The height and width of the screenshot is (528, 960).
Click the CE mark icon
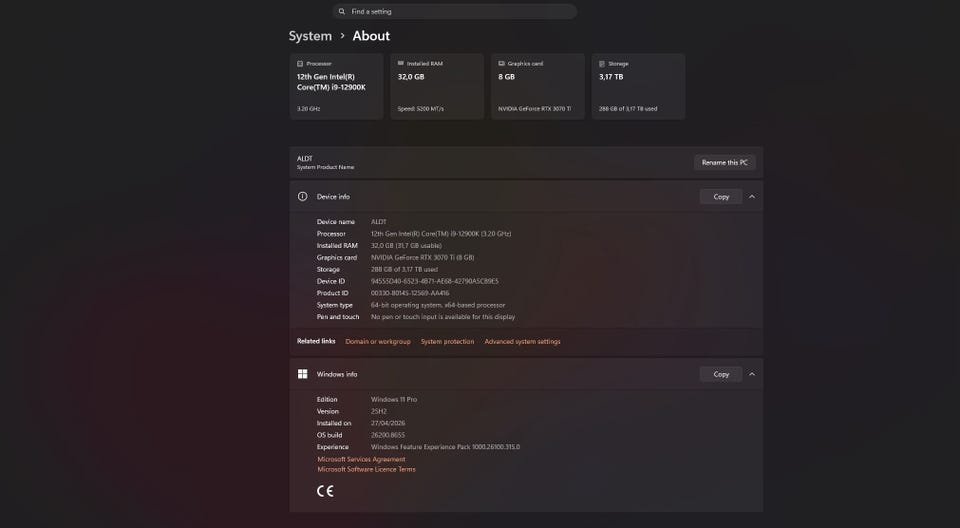(x=325, y=491)
